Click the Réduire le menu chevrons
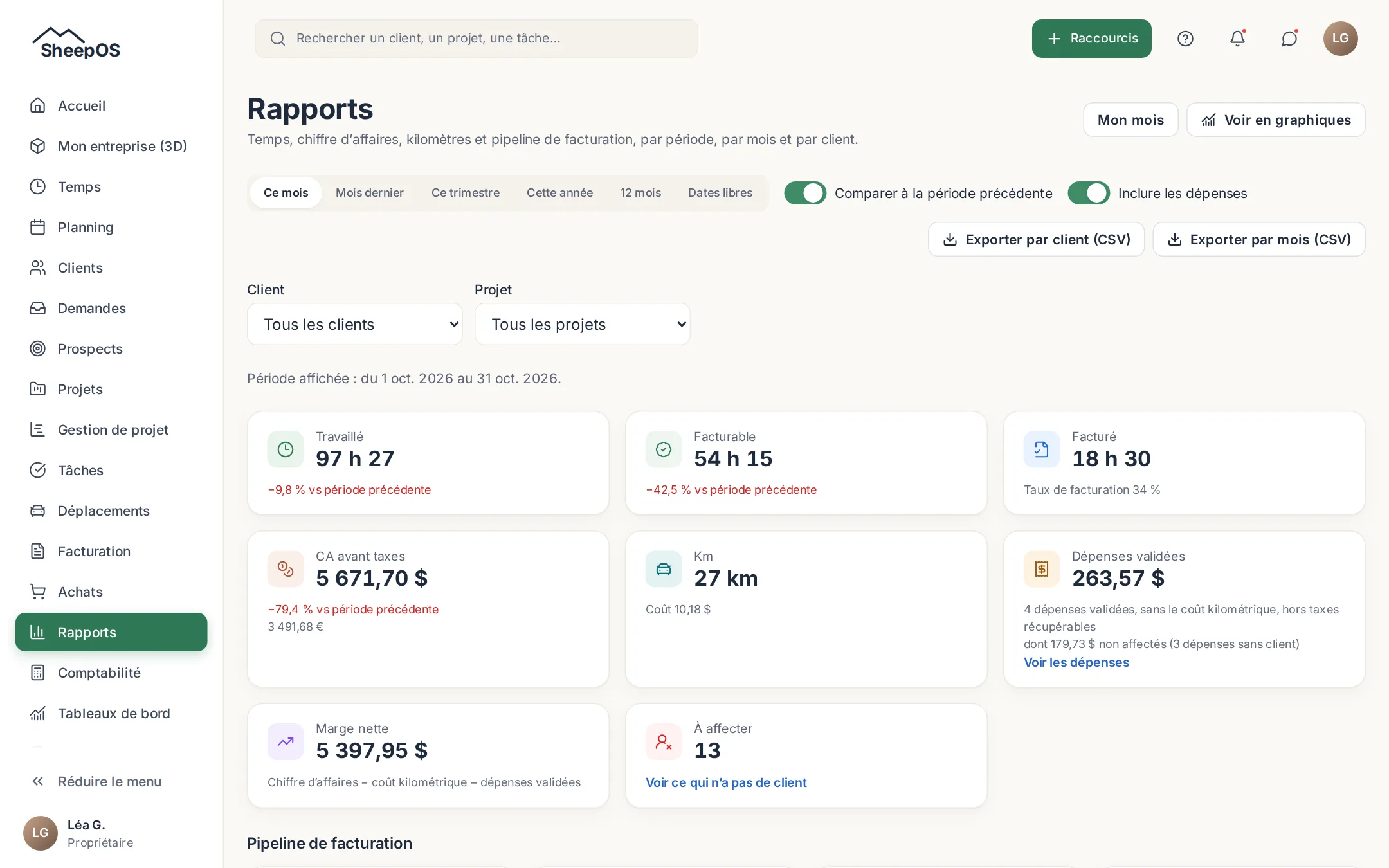This screenshot has width=1389, height=868. (x=38, y=781)
